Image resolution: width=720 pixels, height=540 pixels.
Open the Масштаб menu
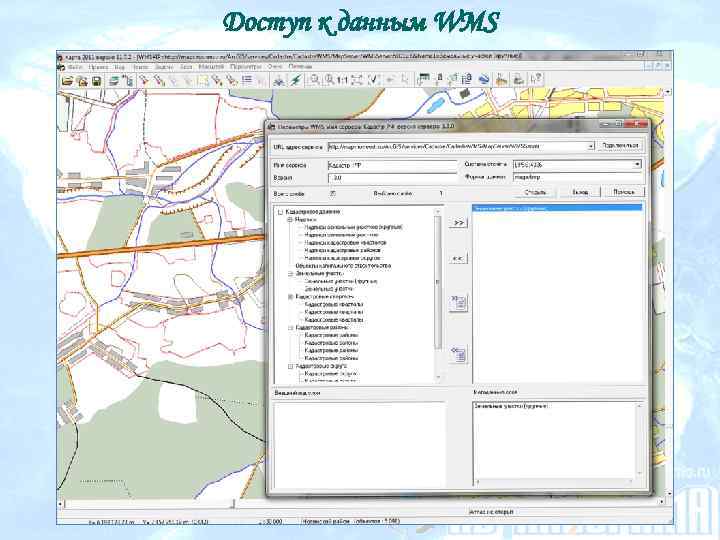[x=211, y=67]
